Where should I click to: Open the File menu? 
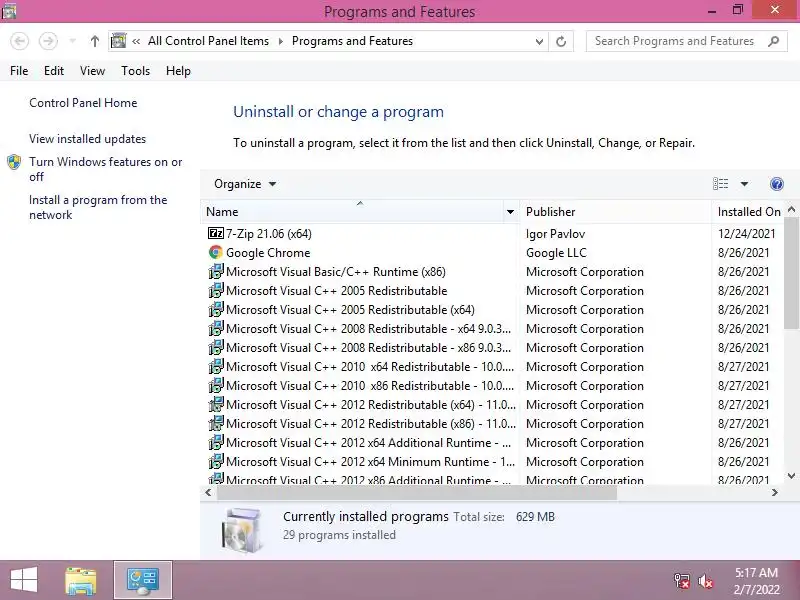[x=19, y=71]
